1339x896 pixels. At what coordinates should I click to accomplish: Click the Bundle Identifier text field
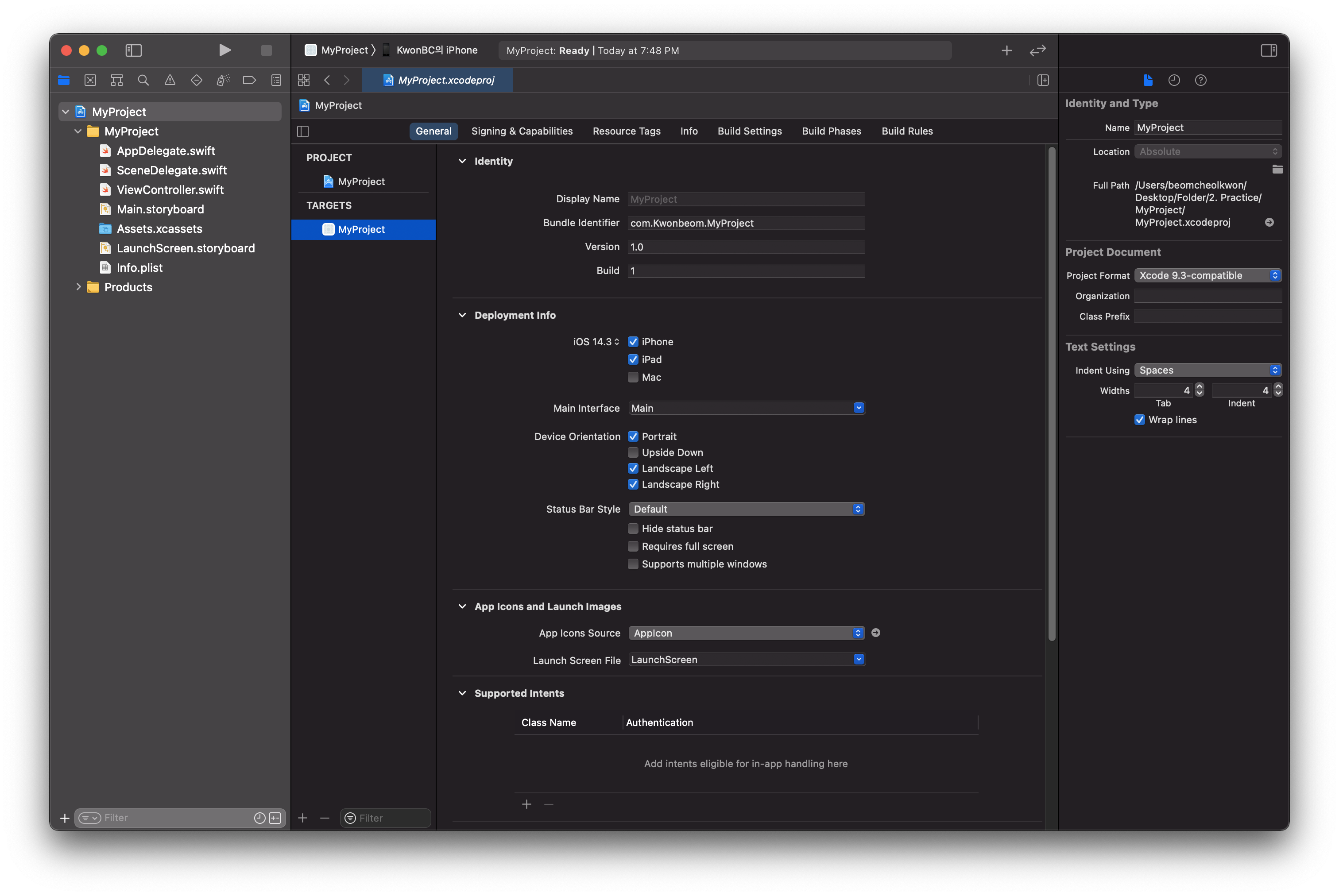pyautogui.click(x=746, y=223)
